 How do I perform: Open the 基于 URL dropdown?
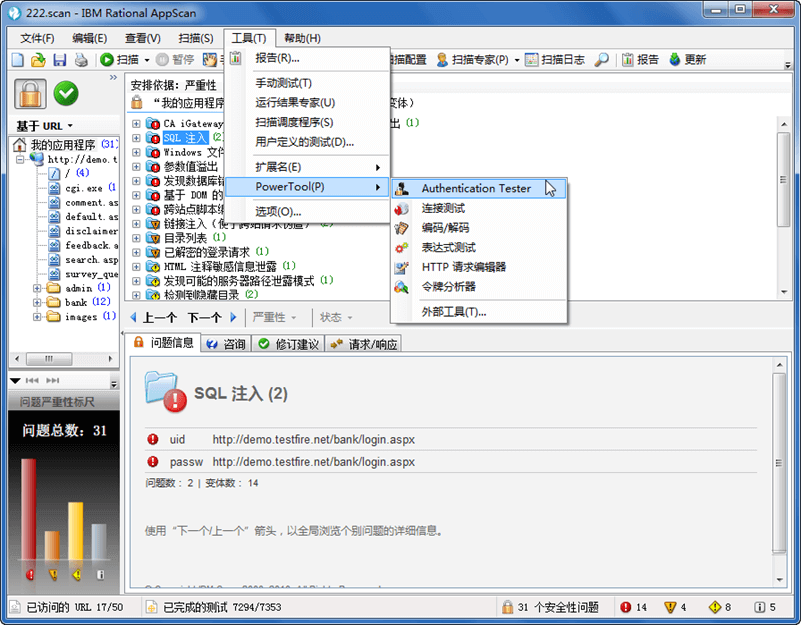[44, 126]
